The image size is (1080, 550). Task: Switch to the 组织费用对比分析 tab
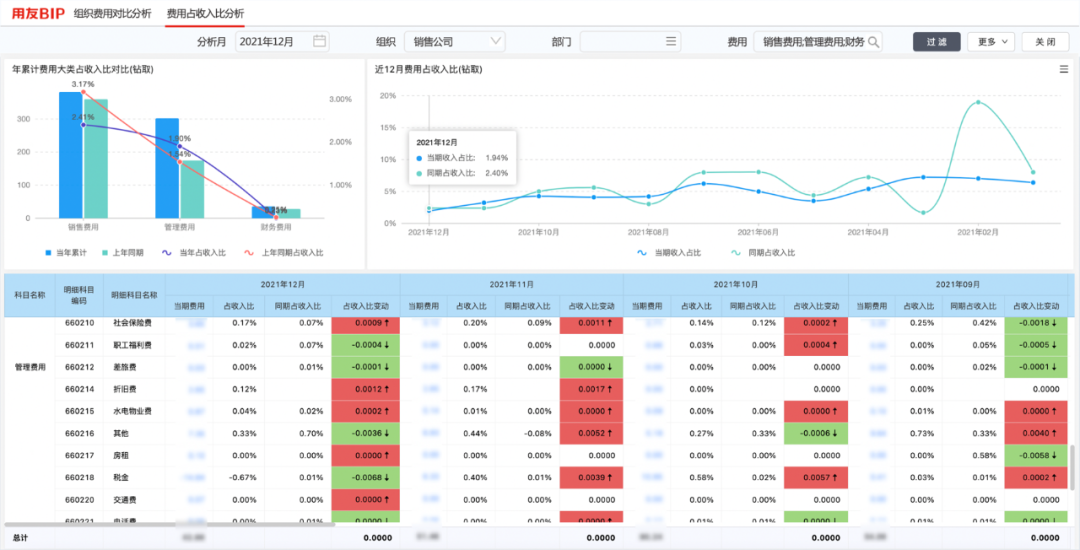pos(113,14)
